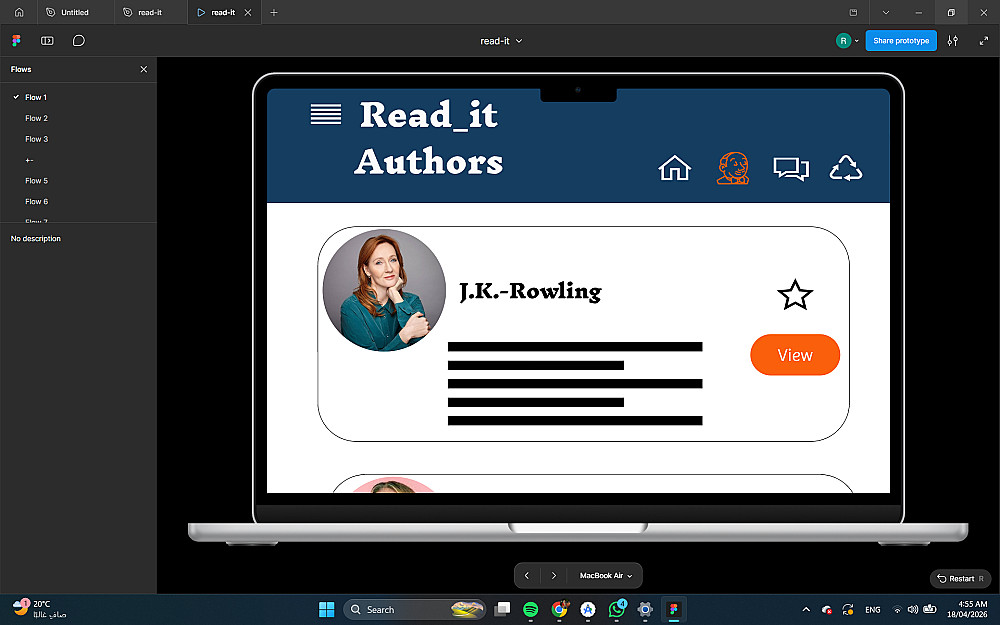The width and height of the screenshot is (1000, 625).
Task: Click the Flows panel heading
Action: (x=21, y=69)
